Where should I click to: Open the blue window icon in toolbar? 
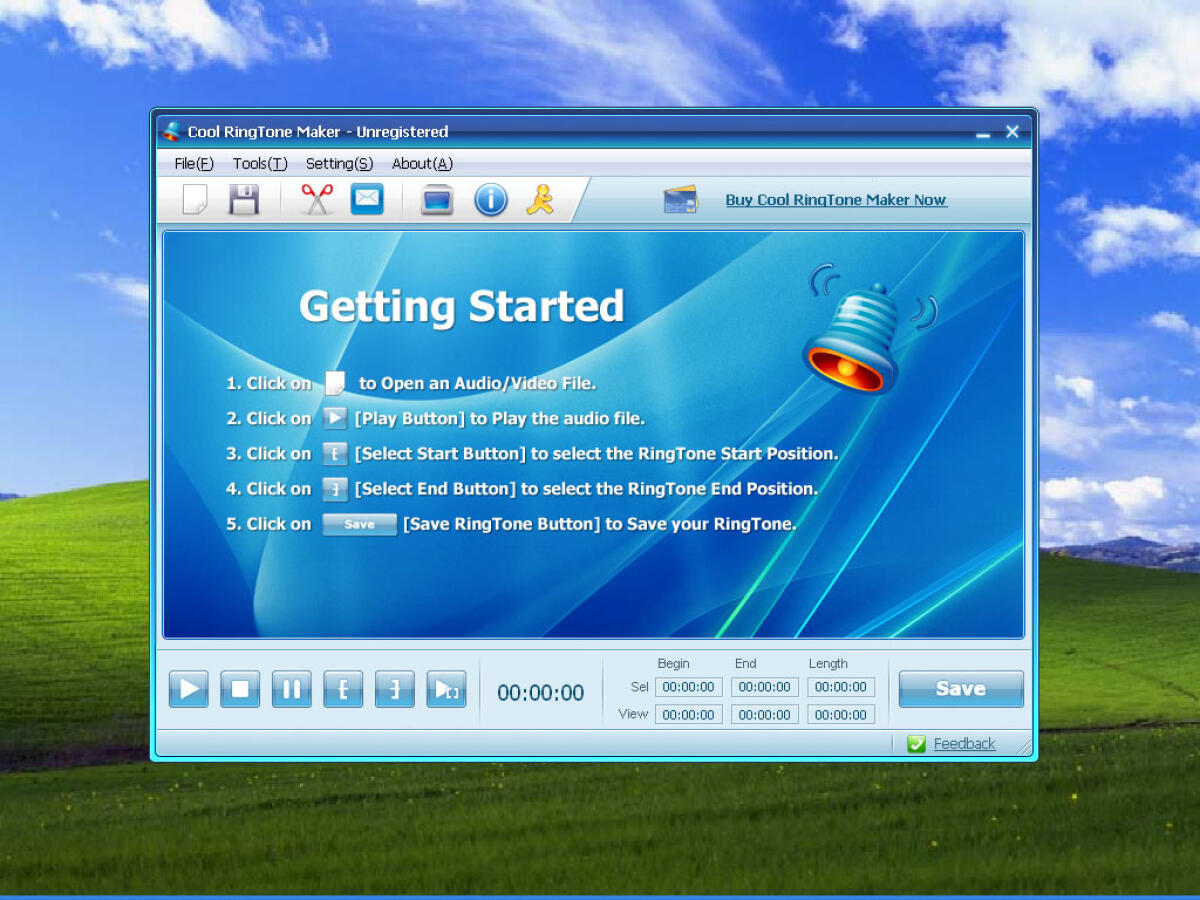coord(437,200)
